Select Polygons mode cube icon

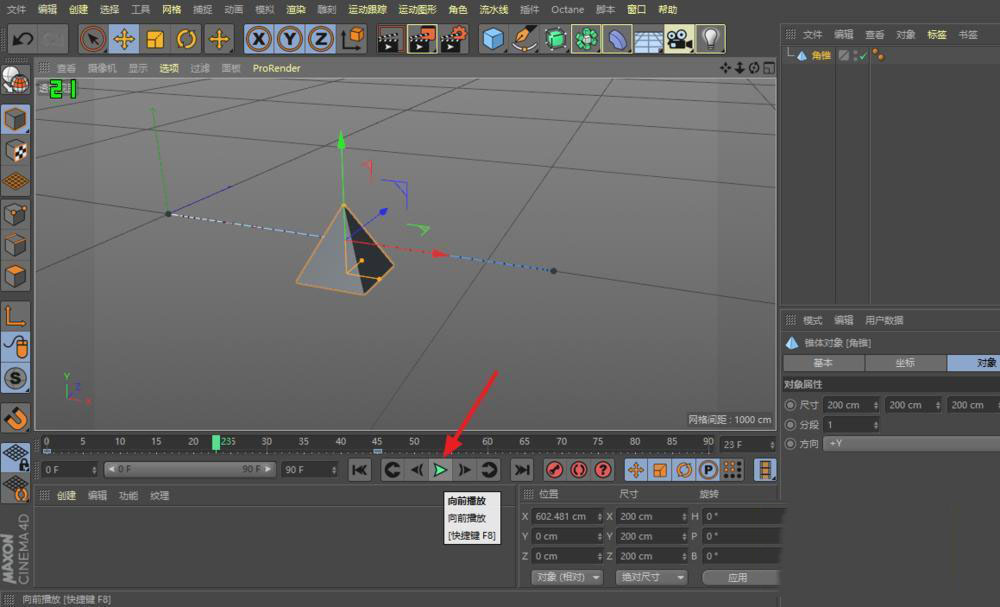pos(16,275)
